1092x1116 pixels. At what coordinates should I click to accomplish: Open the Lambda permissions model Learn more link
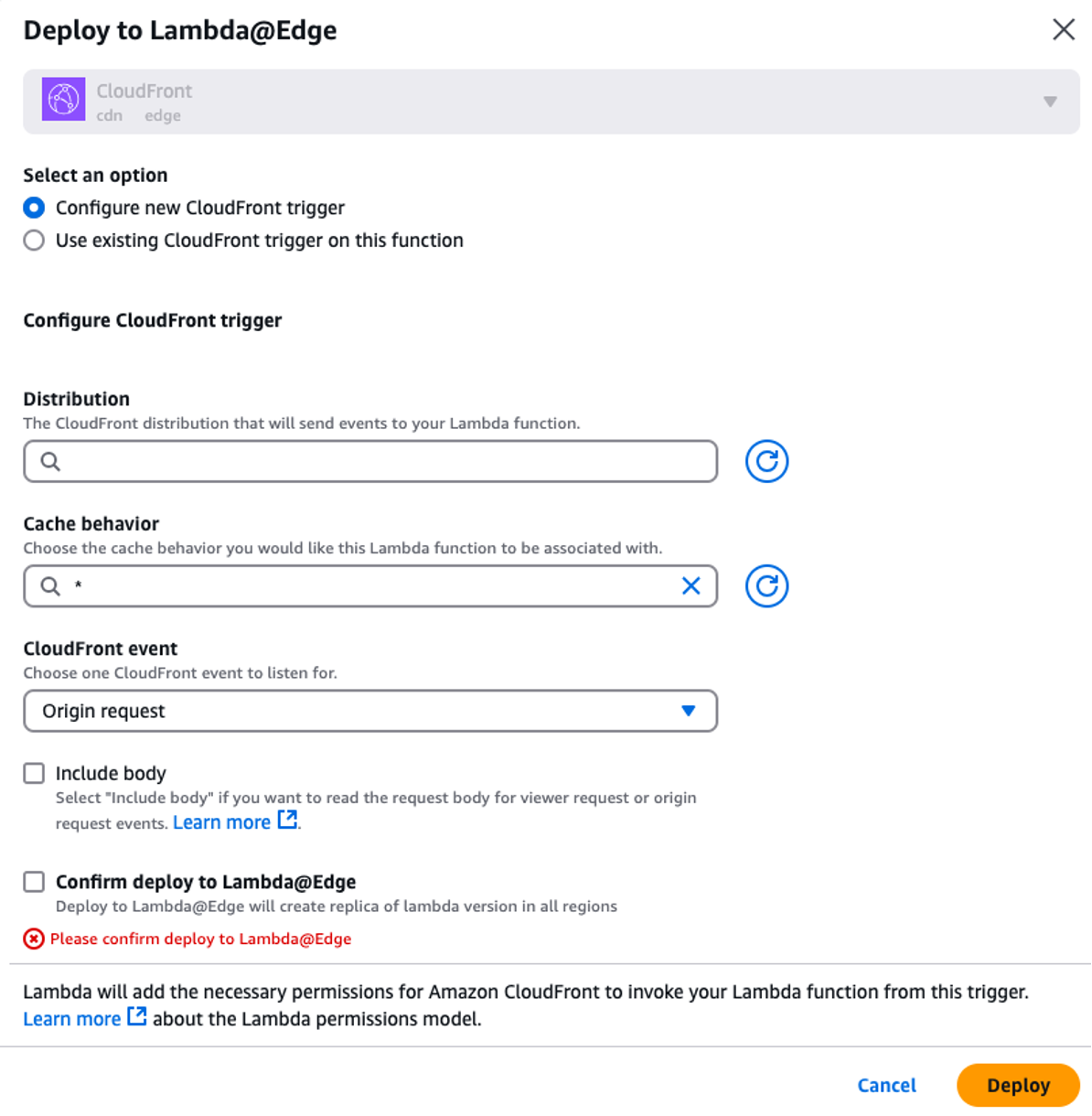72,1018
